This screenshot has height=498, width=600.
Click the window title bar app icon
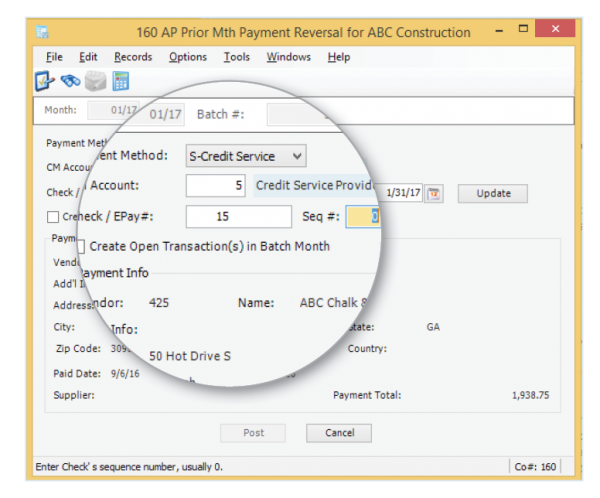tap(42, 32)
